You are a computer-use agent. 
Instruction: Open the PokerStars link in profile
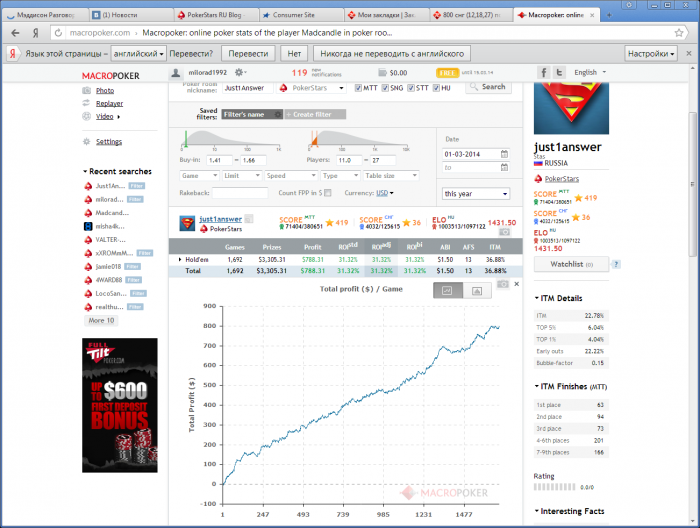pyautogui.click(x=562, y=179)
